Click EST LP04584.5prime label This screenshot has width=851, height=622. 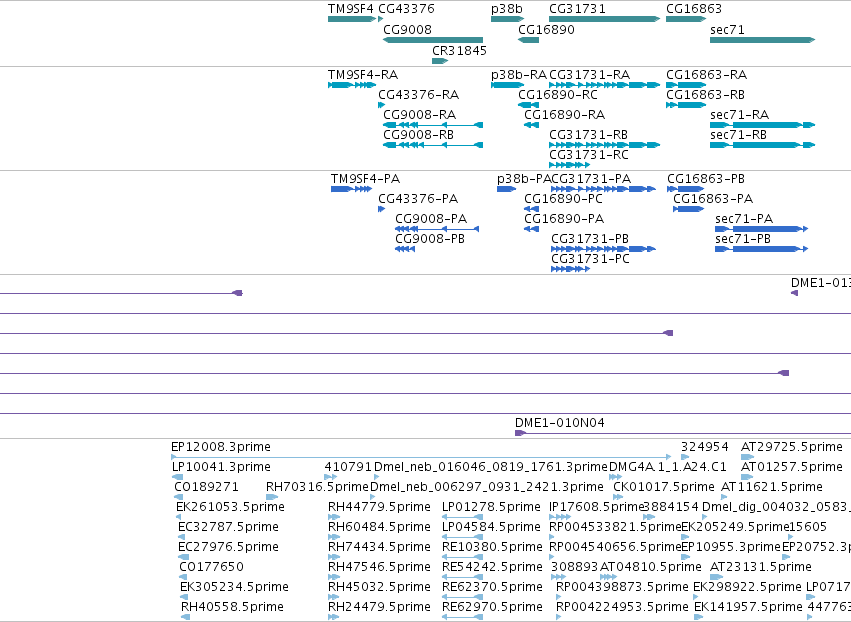[491, 527]
